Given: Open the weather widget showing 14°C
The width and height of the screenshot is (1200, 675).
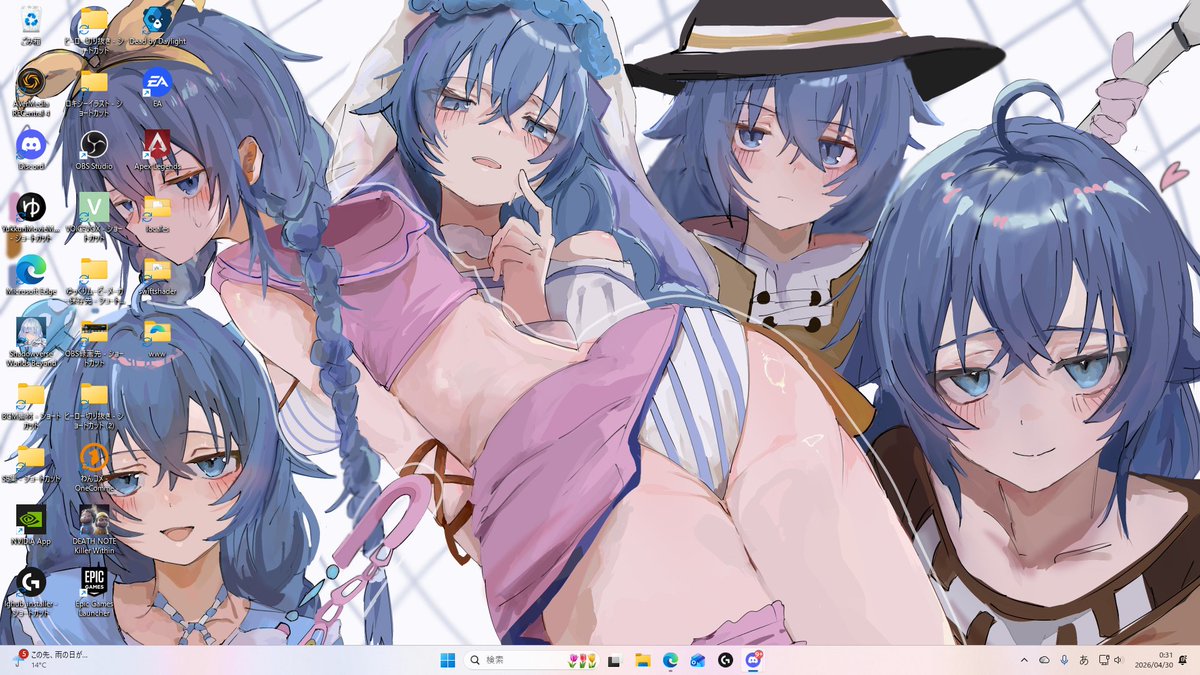Looking at the screenshot, I should point(50,660).
